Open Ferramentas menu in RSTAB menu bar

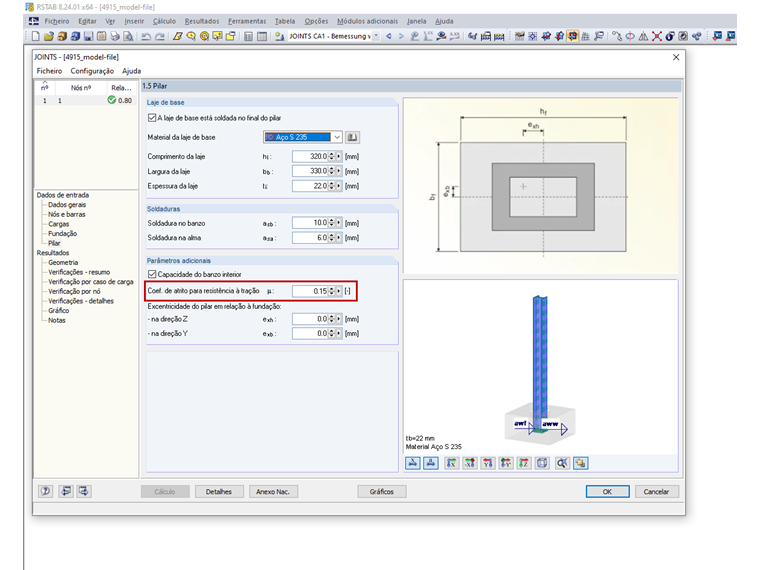point(247,21)
